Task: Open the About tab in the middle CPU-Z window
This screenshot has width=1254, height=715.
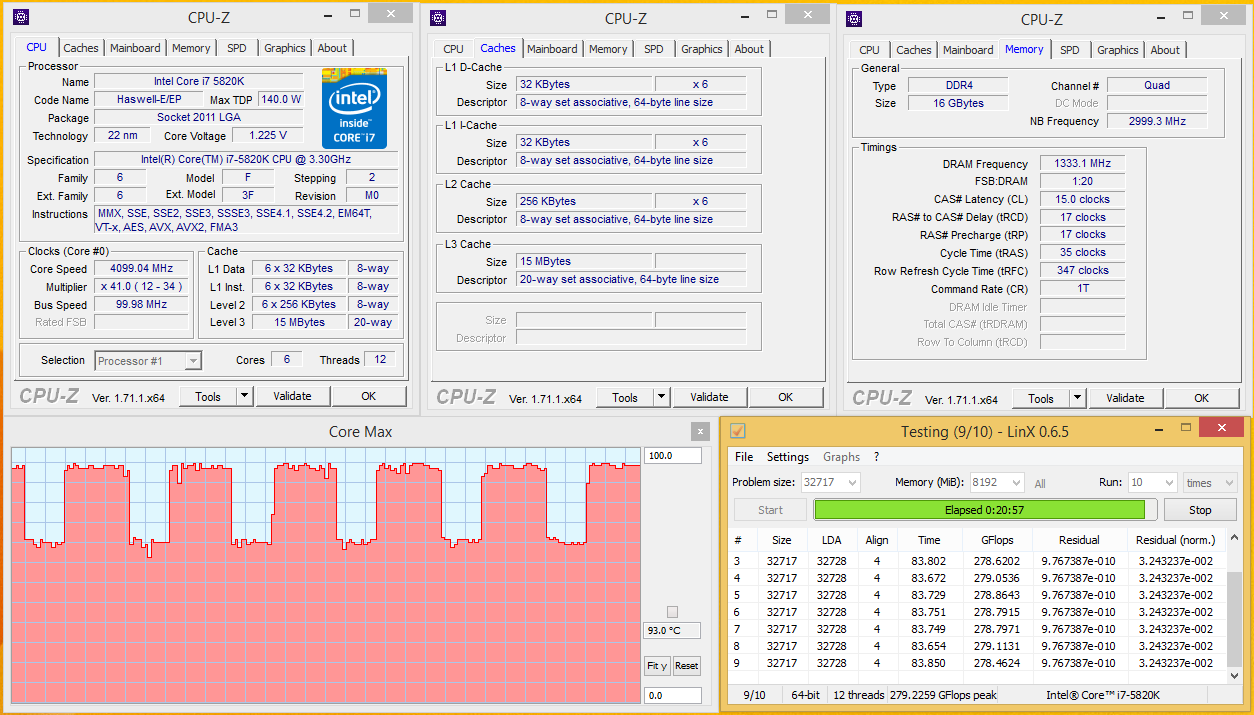Action: point(749,49)
